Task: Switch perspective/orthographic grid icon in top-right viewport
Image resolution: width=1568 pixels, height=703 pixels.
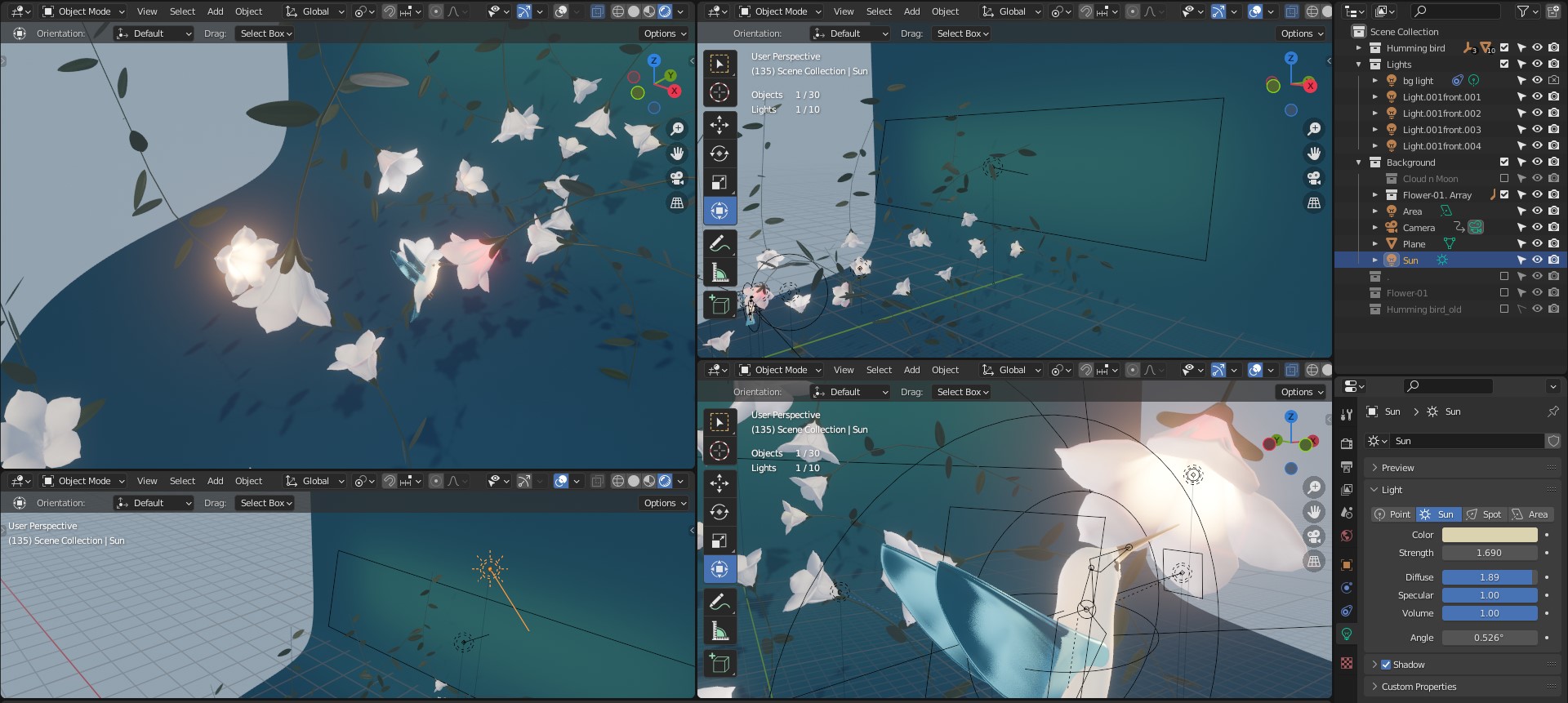Action: point(1314,202)
